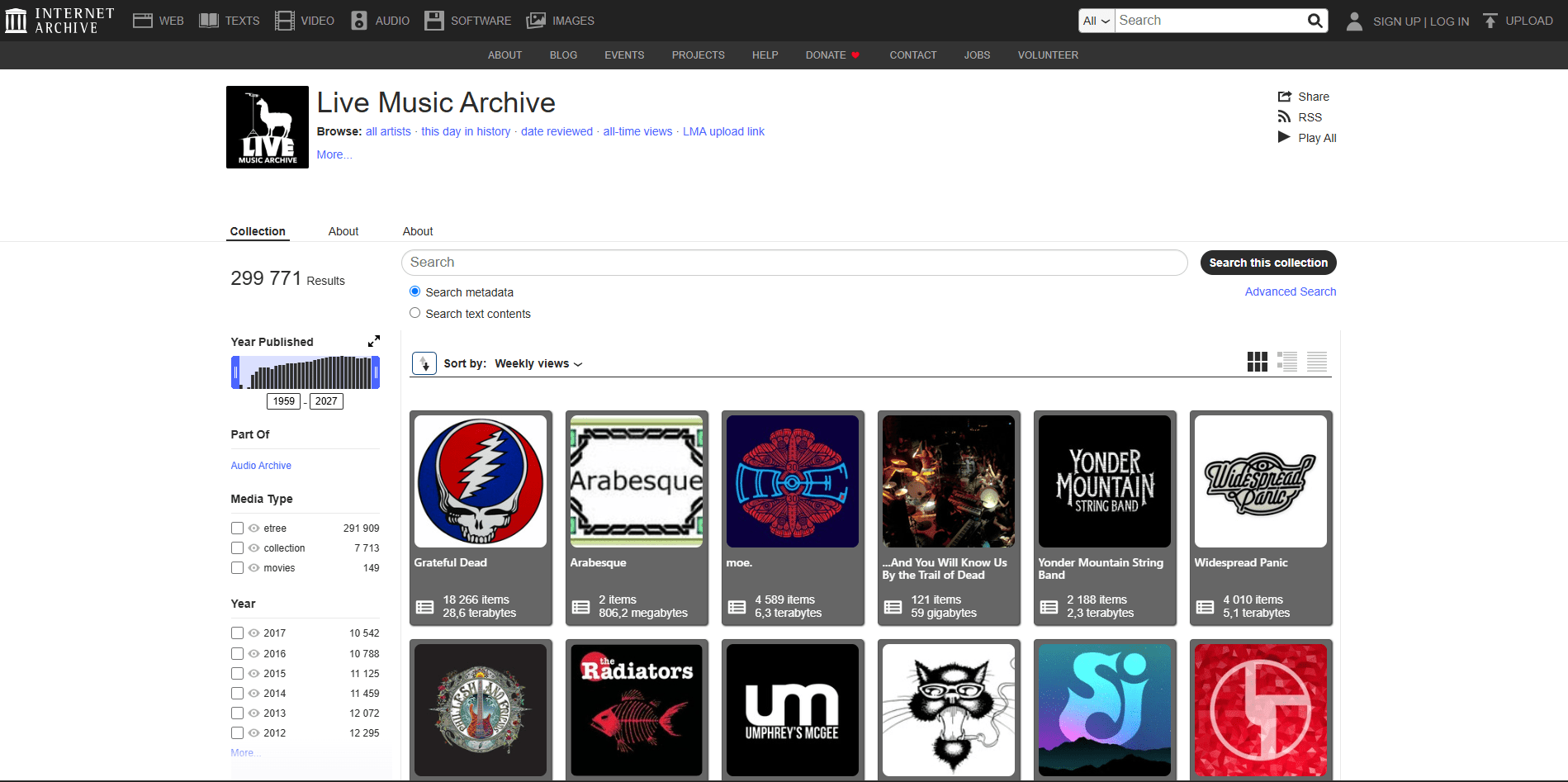Switch to compact list view

click(x=1317, y=362)
